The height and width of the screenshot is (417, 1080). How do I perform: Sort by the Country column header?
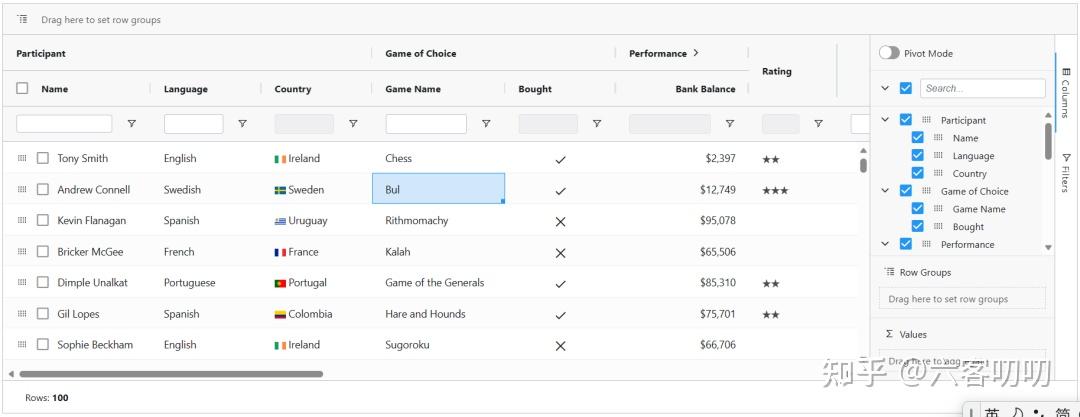tap(293, 89)
